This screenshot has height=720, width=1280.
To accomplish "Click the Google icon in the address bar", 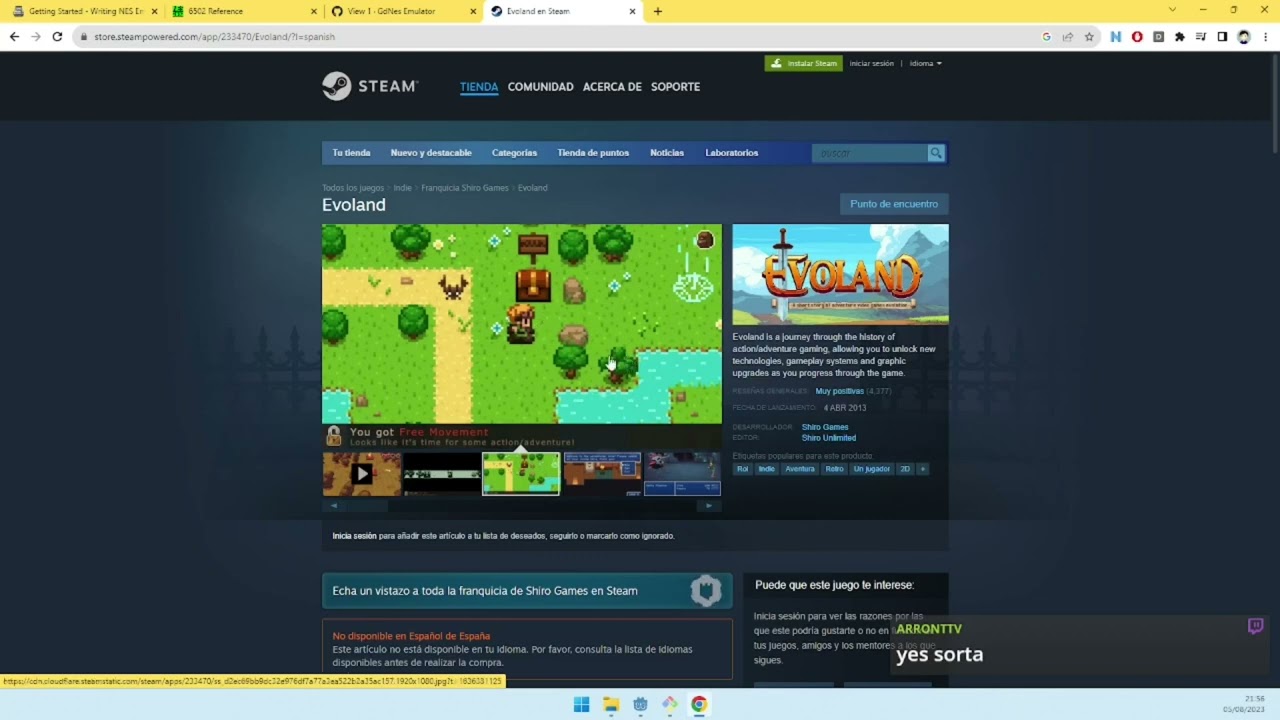I will (1047, 37).
